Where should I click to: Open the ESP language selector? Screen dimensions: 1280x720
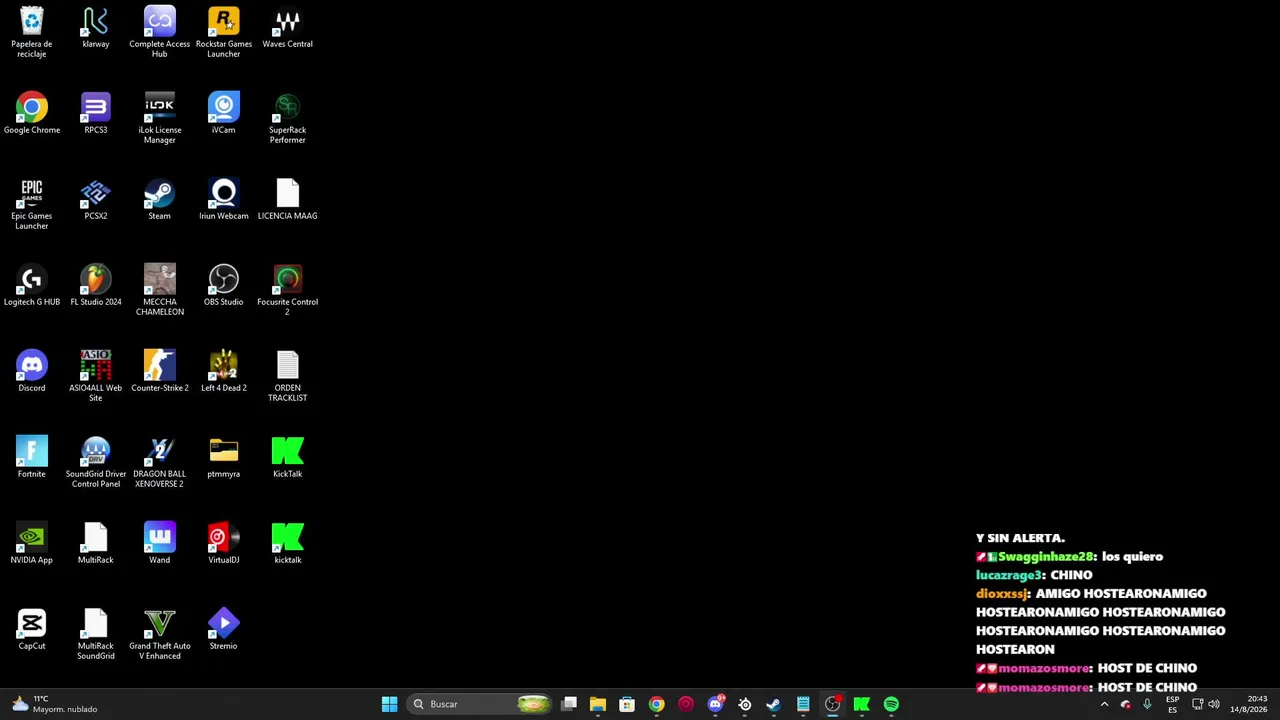pyautogui.click(x=1172, y=704)
